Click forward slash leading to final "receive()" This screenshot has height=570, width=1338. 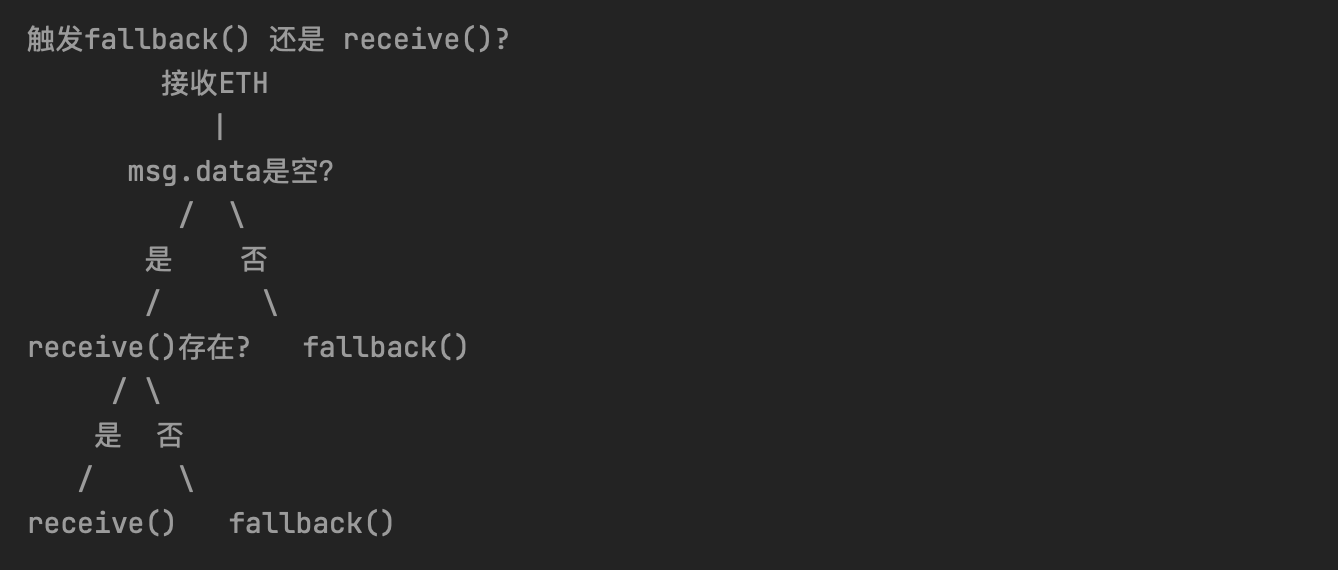[85, 480]
